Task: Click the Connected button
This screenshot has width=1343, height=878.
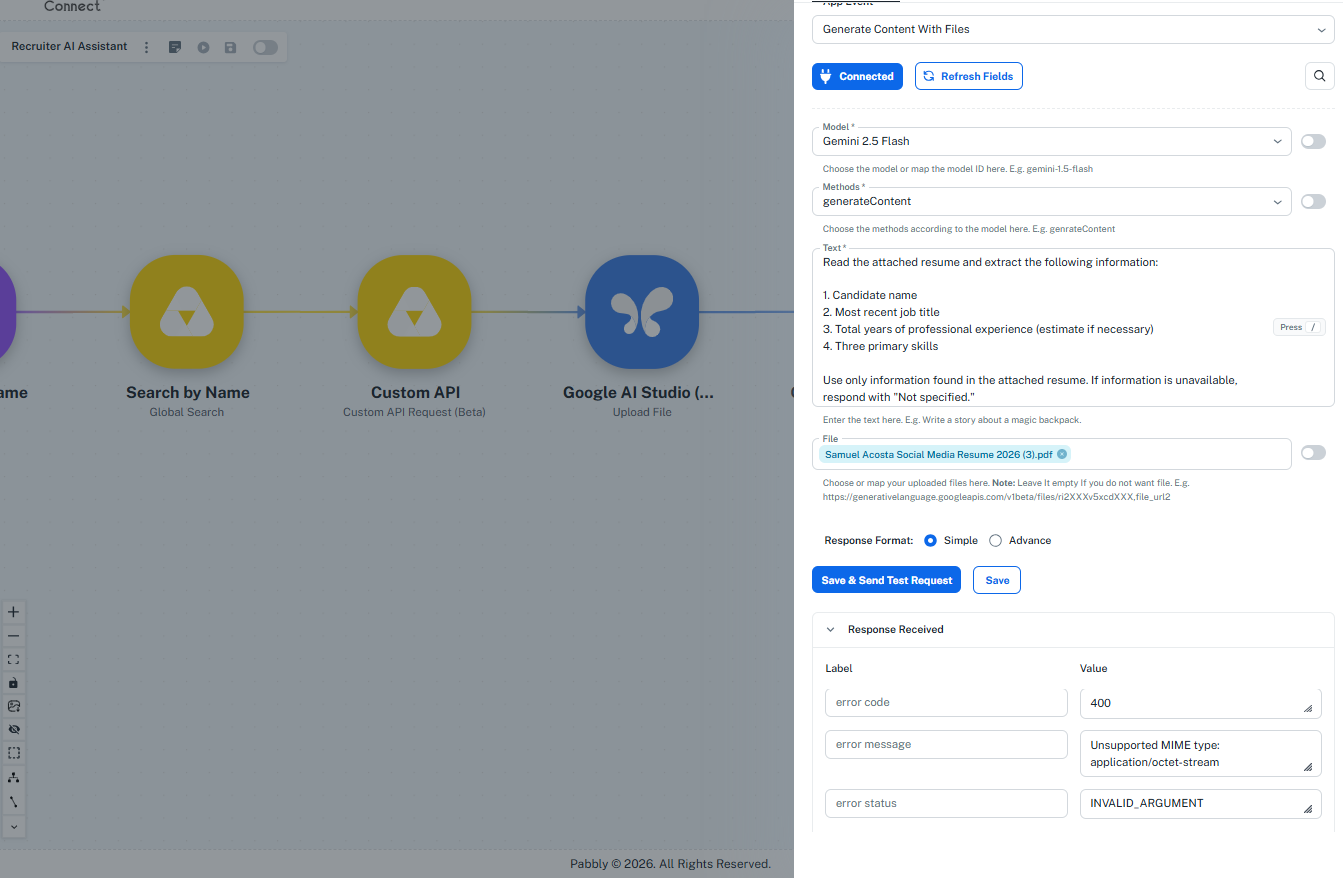Action: (x=857, y=76)
